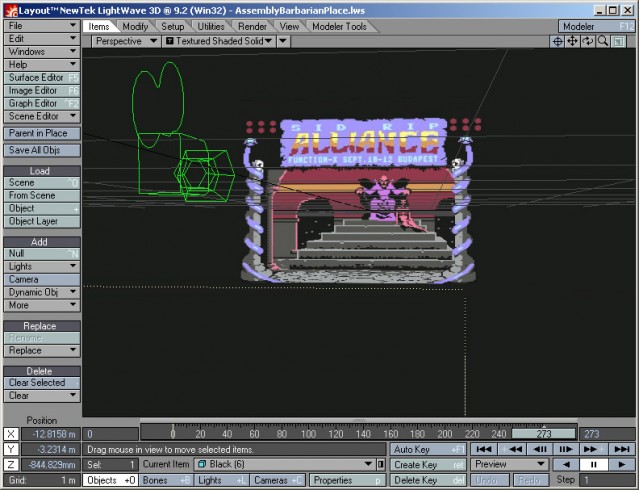Click the viewport maximize icon
The height and width of the screenshot is (490, 639).
(x=620, y=42)
